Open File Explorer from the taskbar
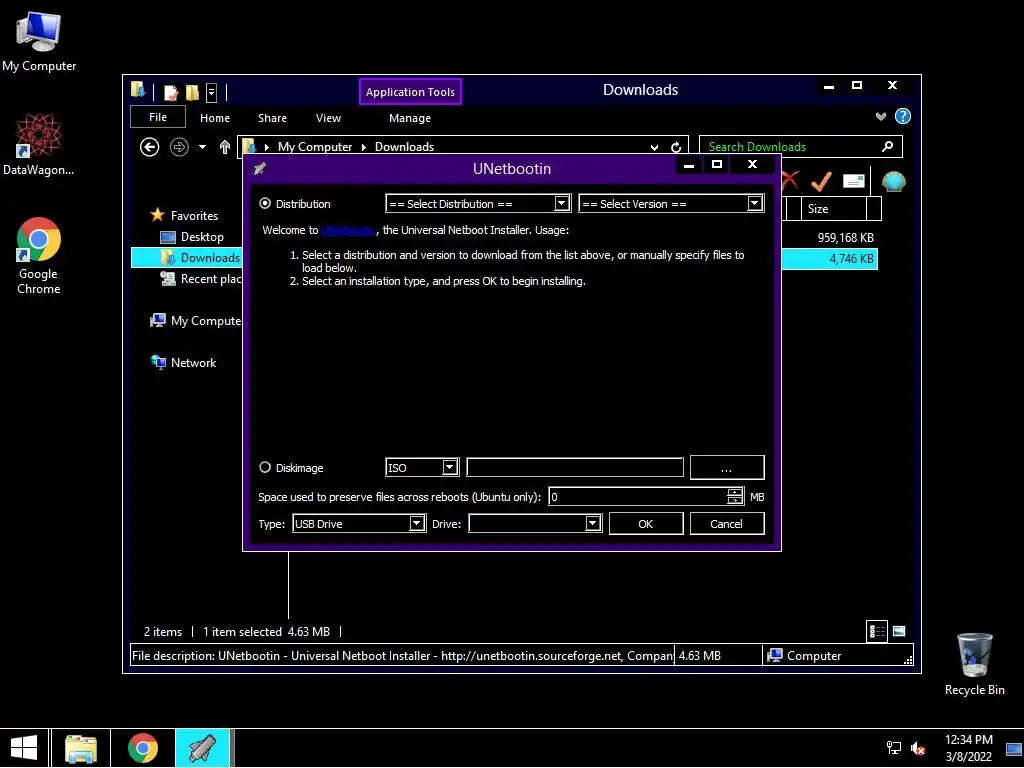 coord(81,748)
